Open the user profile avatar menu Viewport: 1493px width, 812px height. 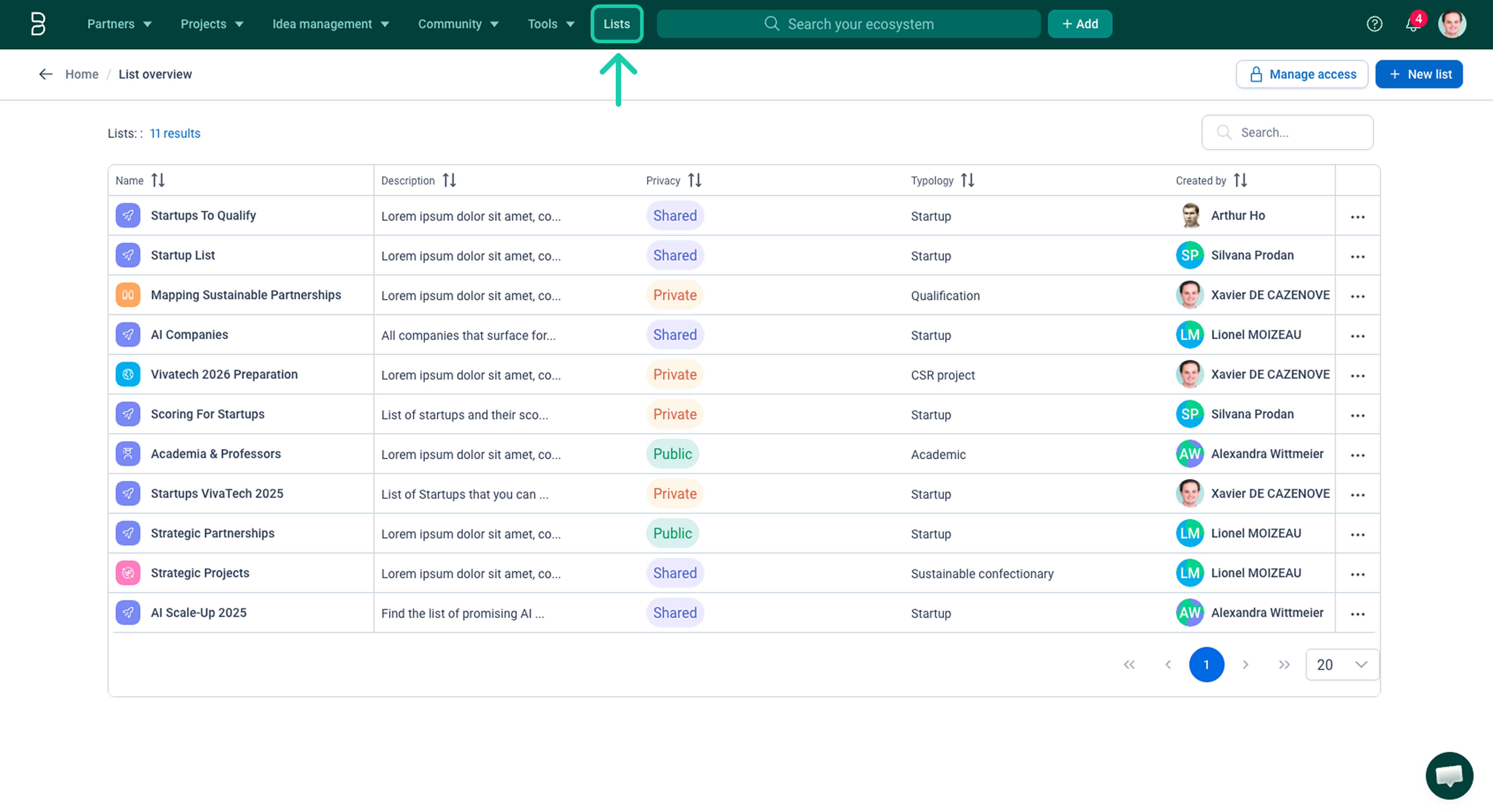[1452, 24]
